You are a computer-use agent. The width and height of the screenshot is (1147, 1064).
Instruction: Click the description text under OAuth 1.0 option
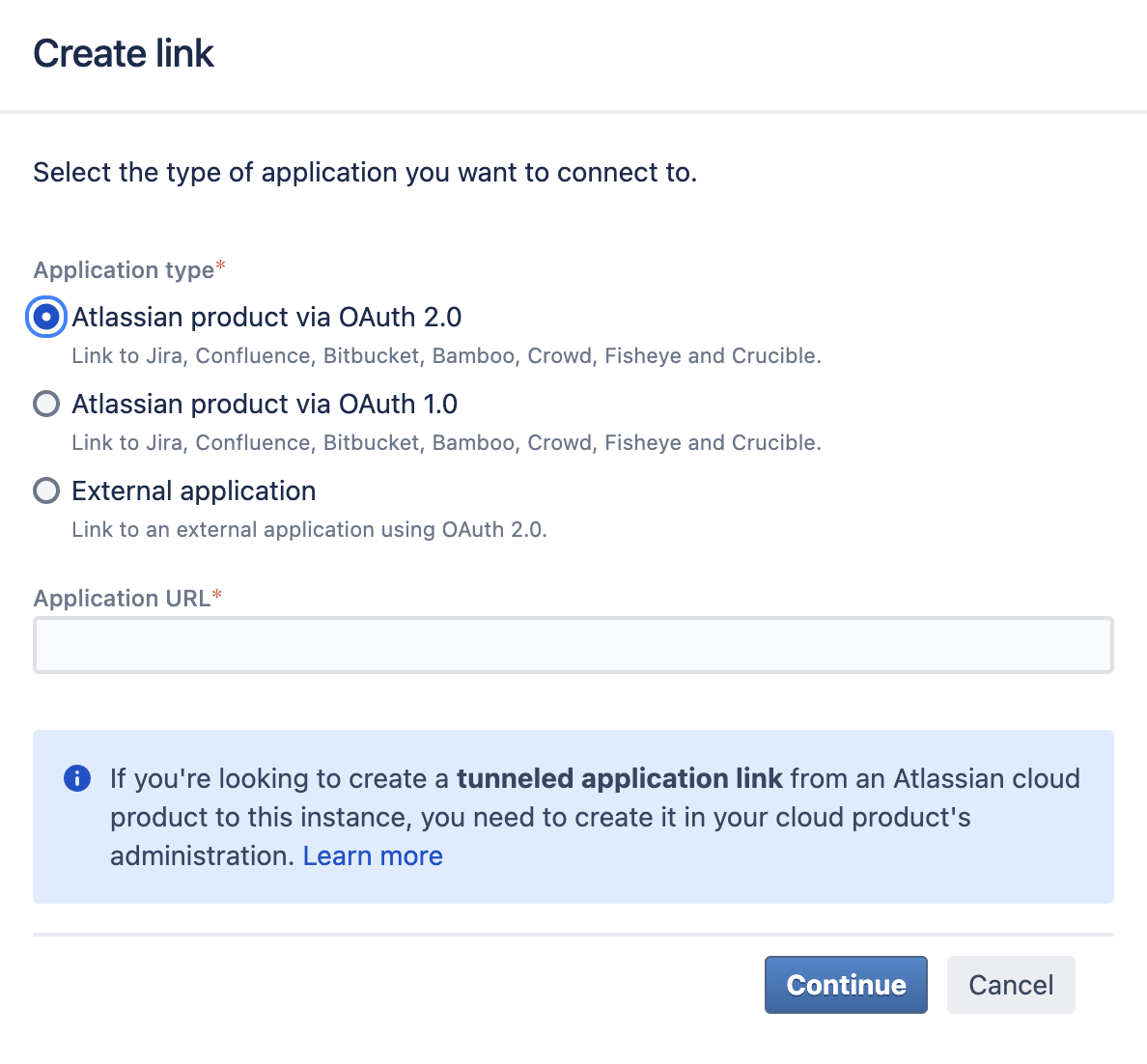click(x=446, y=442)
